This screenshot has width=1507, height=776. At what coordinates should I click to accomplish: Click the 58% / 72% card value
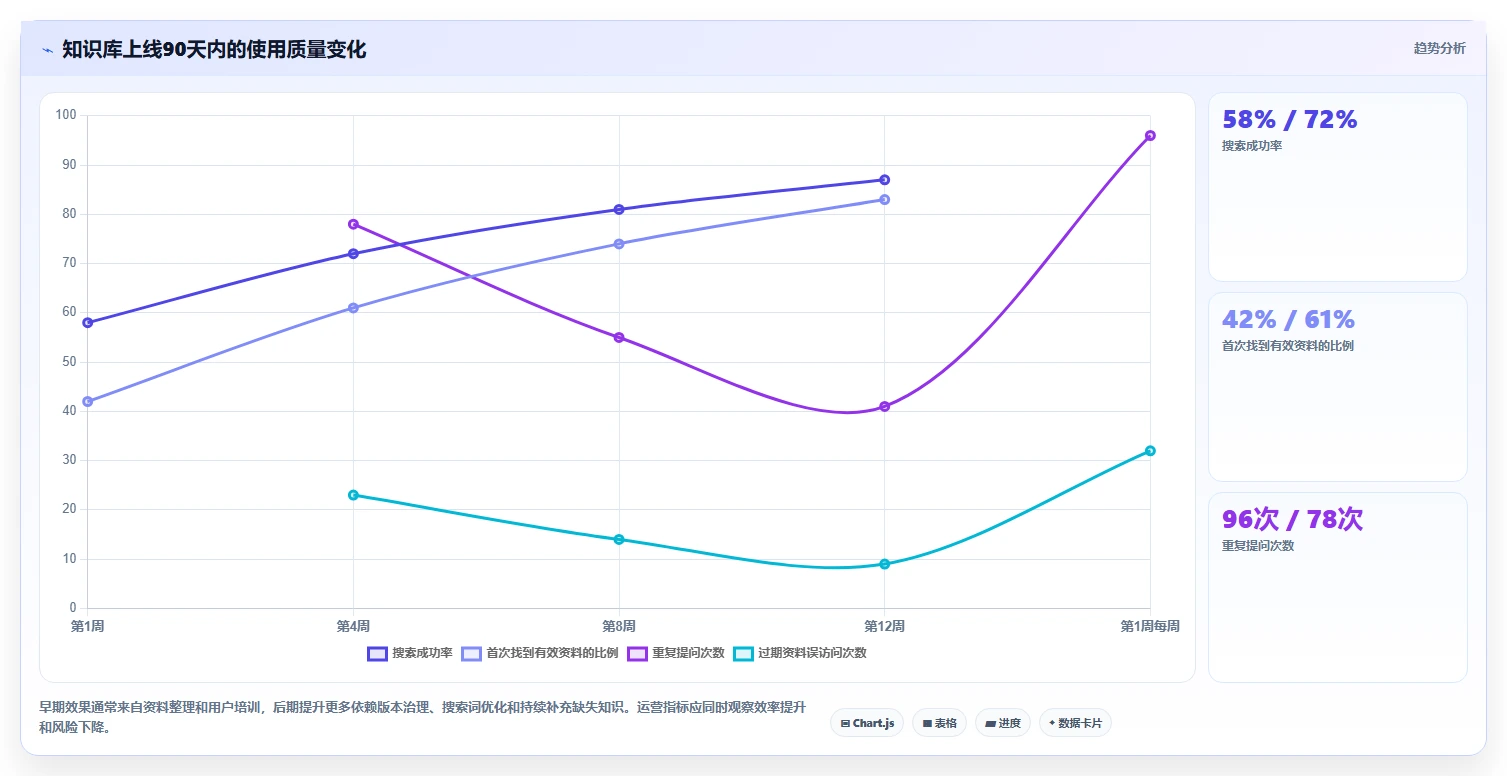tap(1289, 120)
